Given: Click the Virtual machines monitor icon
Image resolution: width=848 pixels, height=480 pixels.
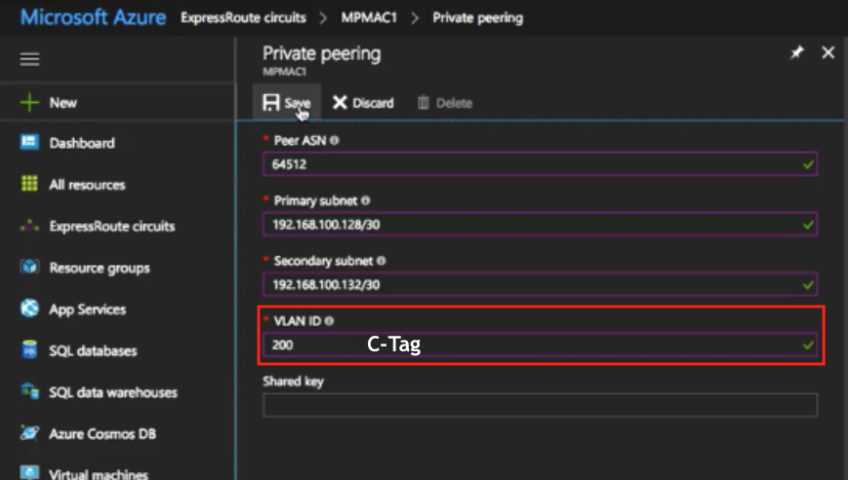Looking at the screenshot, I should pos(29,472).
